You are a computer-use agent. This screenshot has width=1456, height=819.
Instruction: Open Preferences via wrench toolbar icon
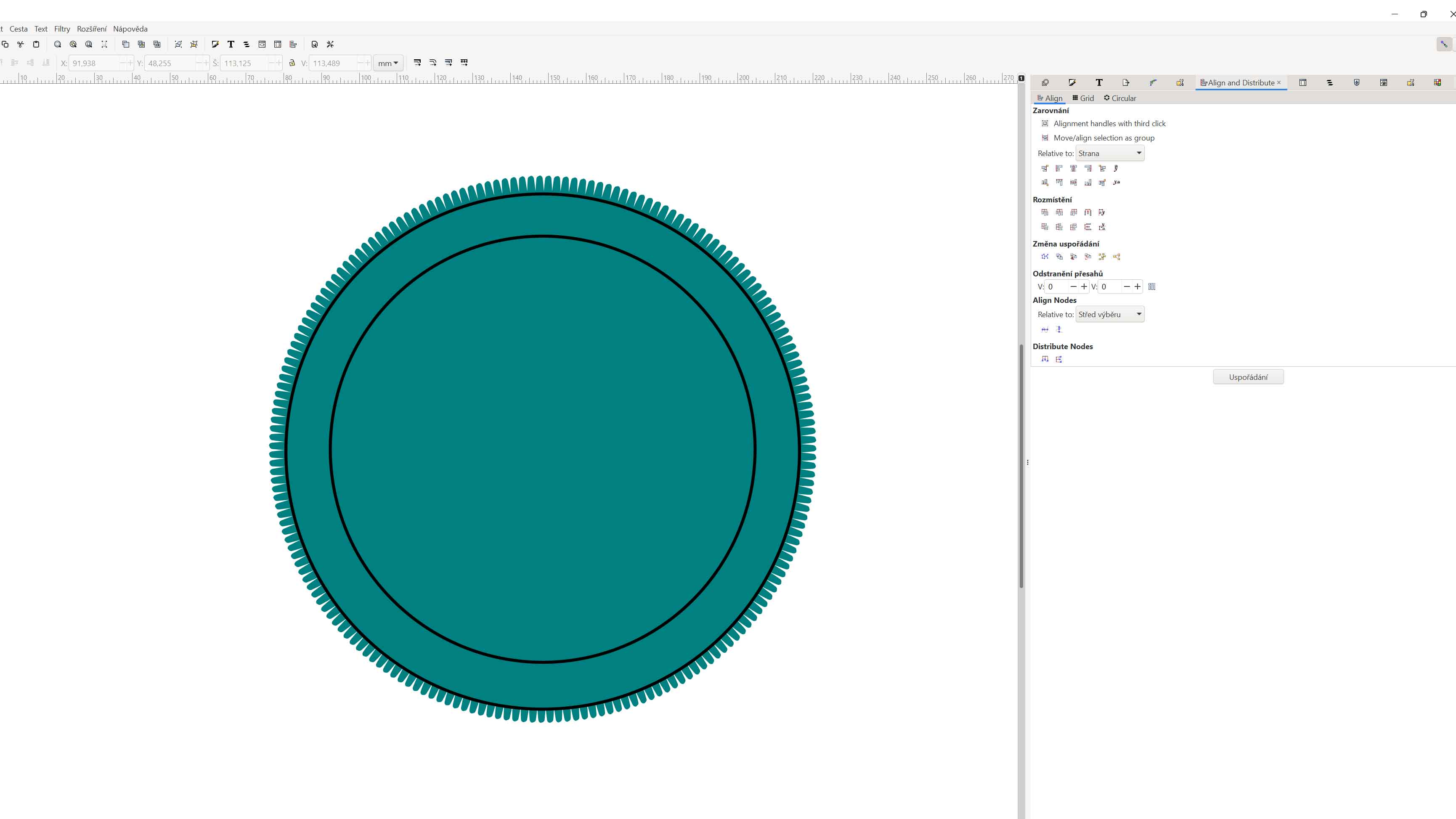330,44
